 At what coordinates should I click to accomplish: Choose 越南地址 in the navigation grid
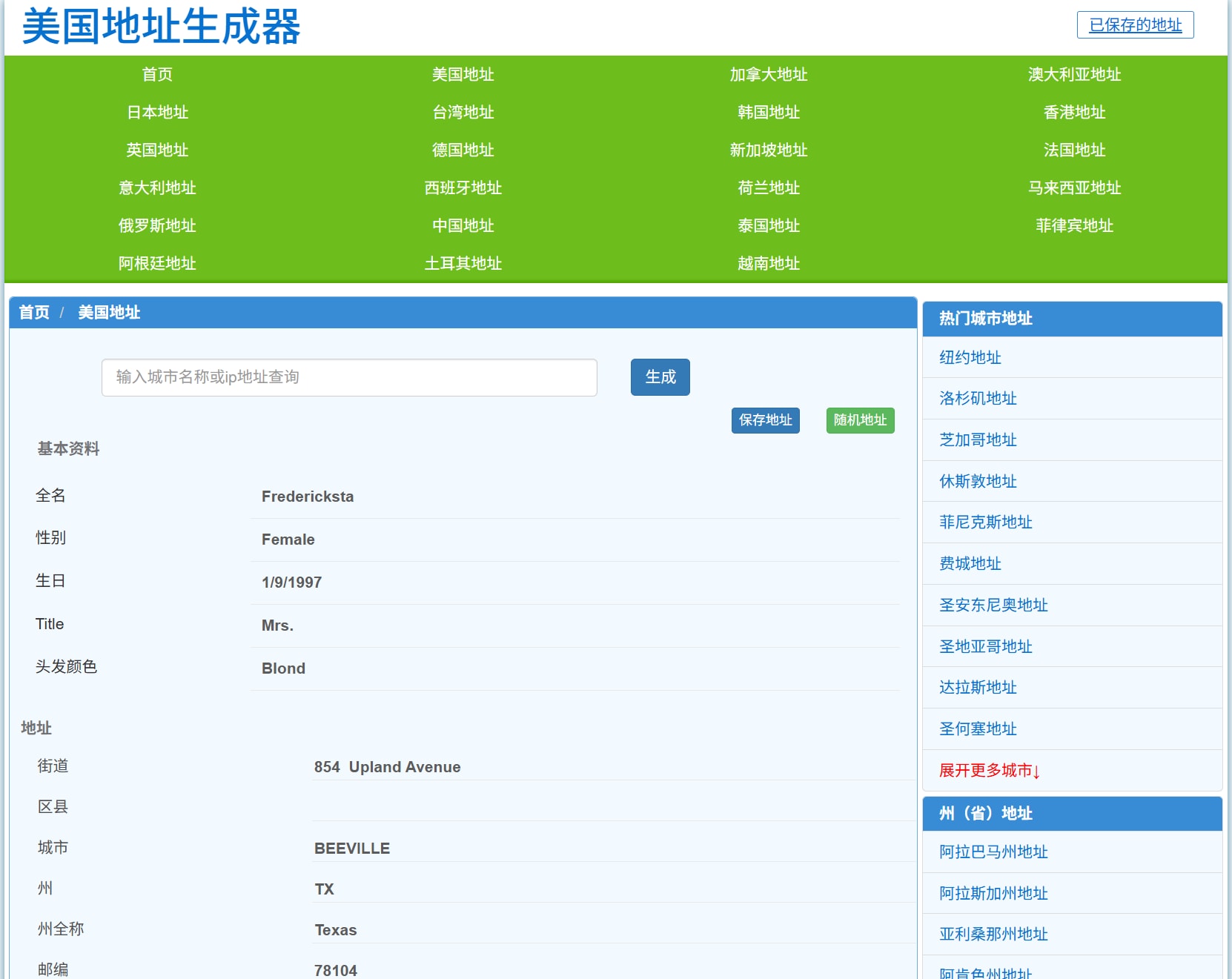(768, 264)
